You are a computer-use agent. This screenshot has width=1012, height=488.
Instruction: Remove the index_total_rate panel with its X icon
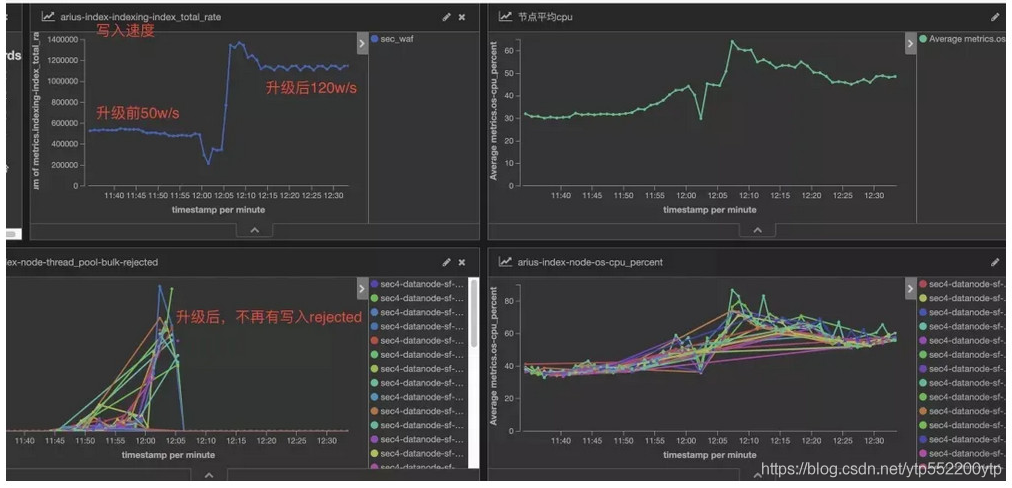coord(462,17)
